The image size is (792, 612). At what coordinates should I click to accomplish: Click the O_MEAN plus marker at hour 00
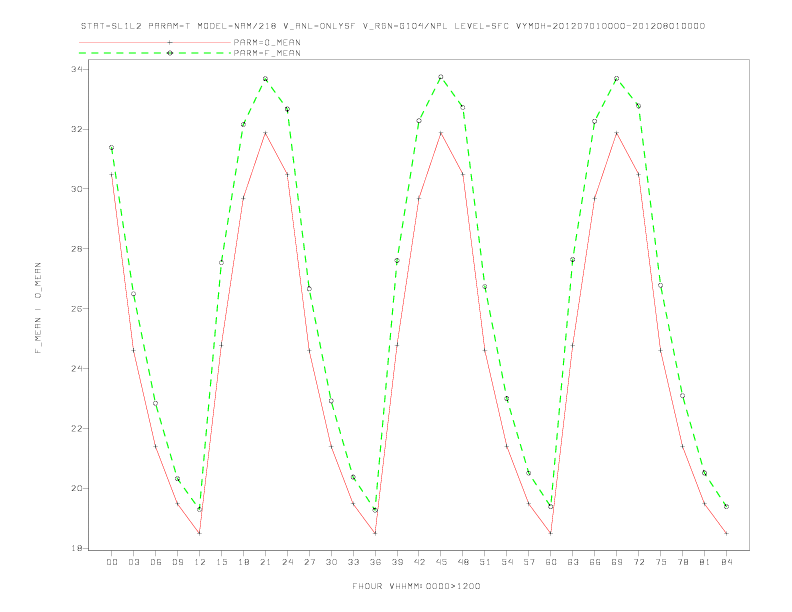(112, 175)
